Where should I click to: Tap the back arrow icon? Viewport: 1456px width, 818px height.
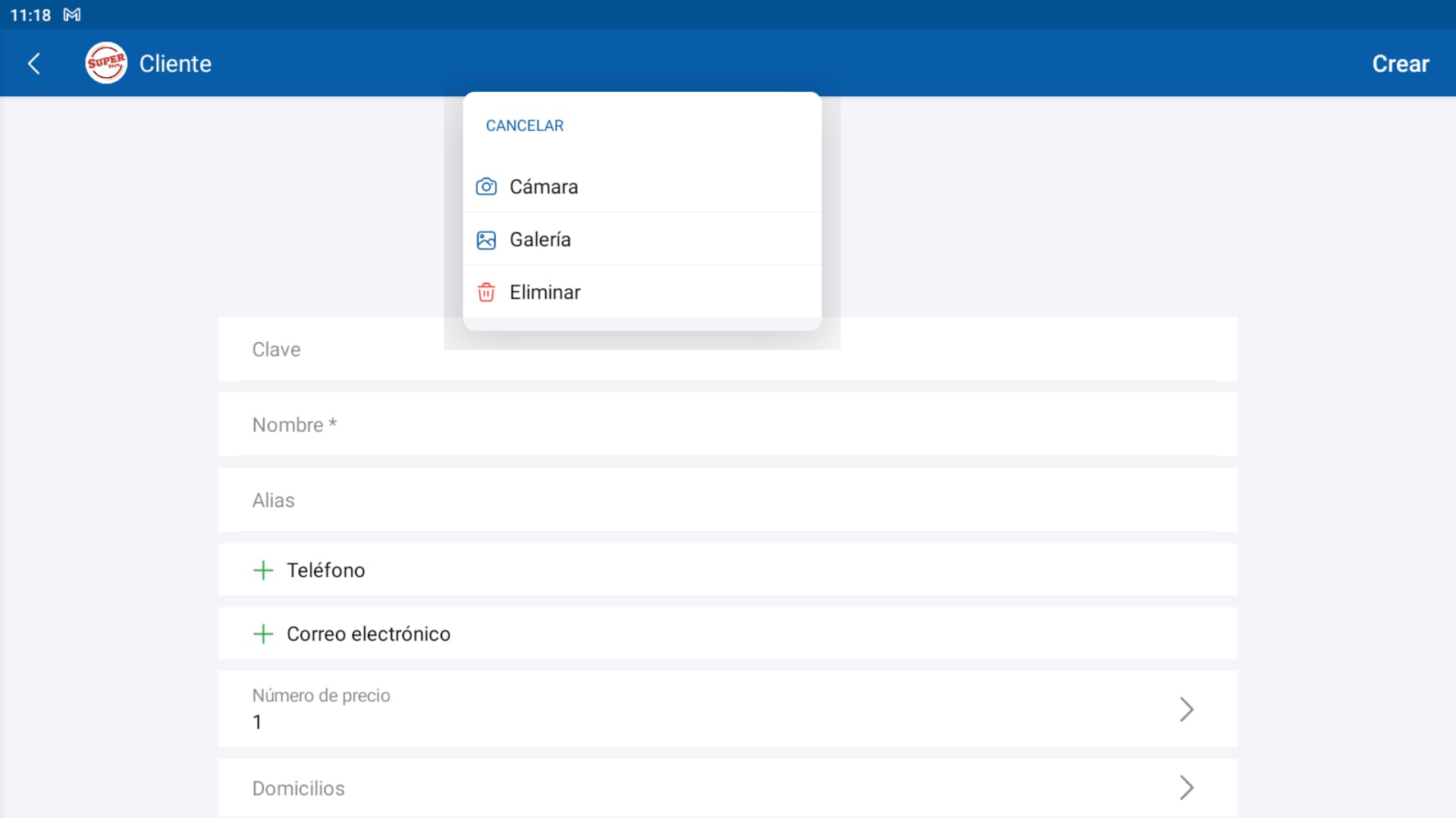(x=34, y=64)
